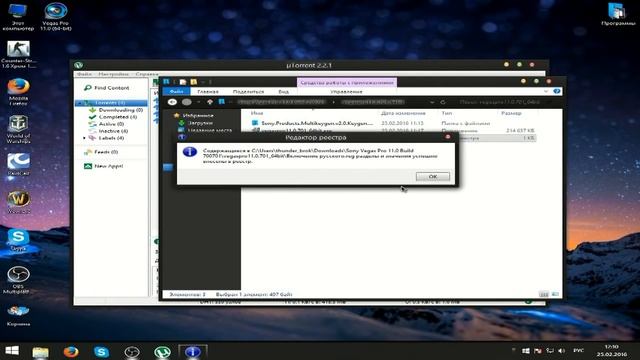This screenshot has width=640, height=360.
Task: Show hidden system tray icons
Action: 513,351
